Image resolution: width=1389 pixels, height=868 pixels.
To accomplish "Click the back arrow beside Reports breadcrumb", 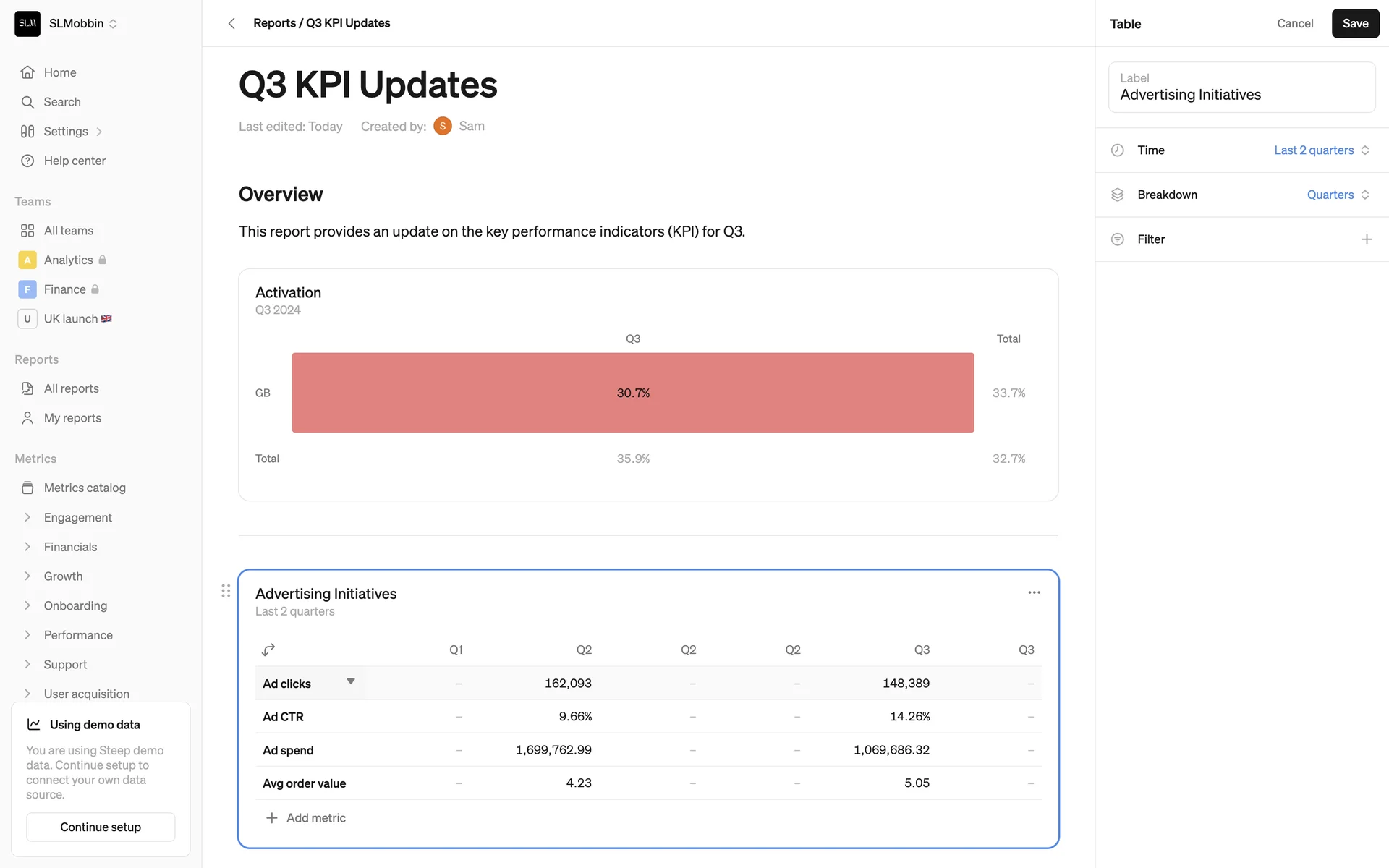I will coord(231,23).
